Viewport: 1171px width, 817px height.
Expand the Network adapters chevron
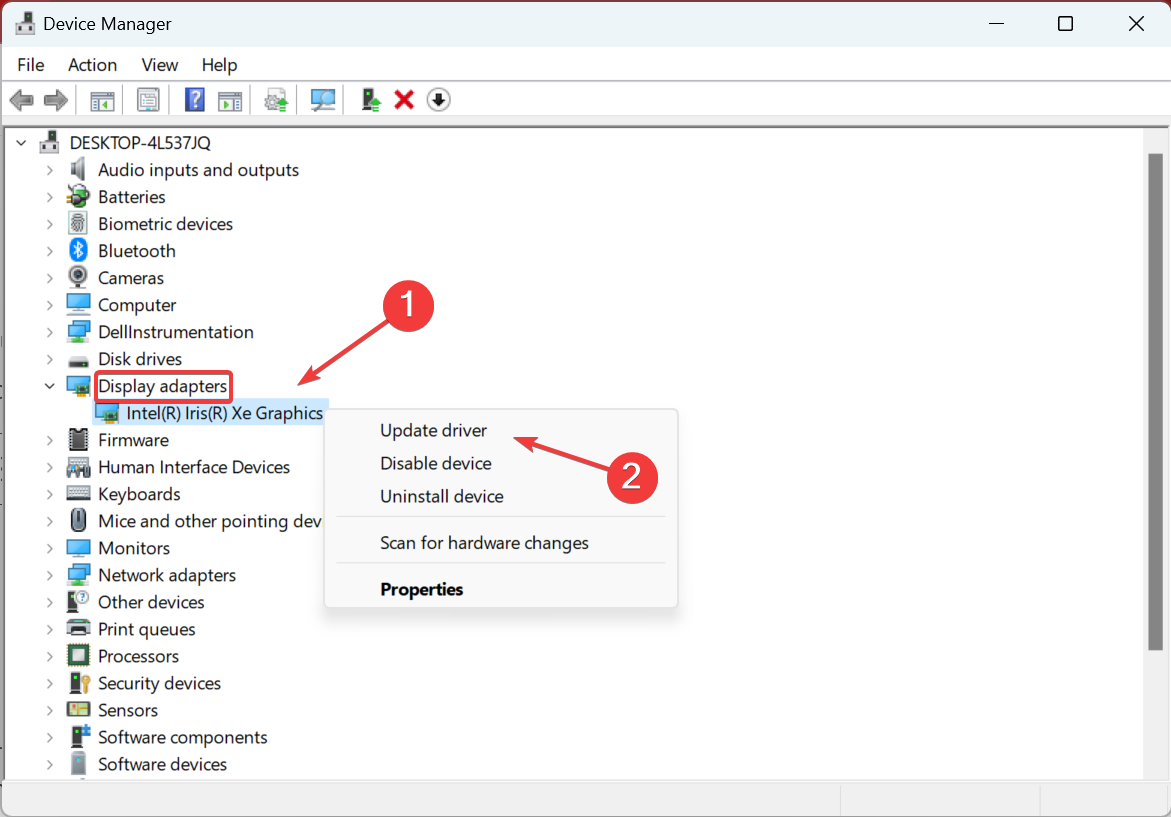[49, 575]
